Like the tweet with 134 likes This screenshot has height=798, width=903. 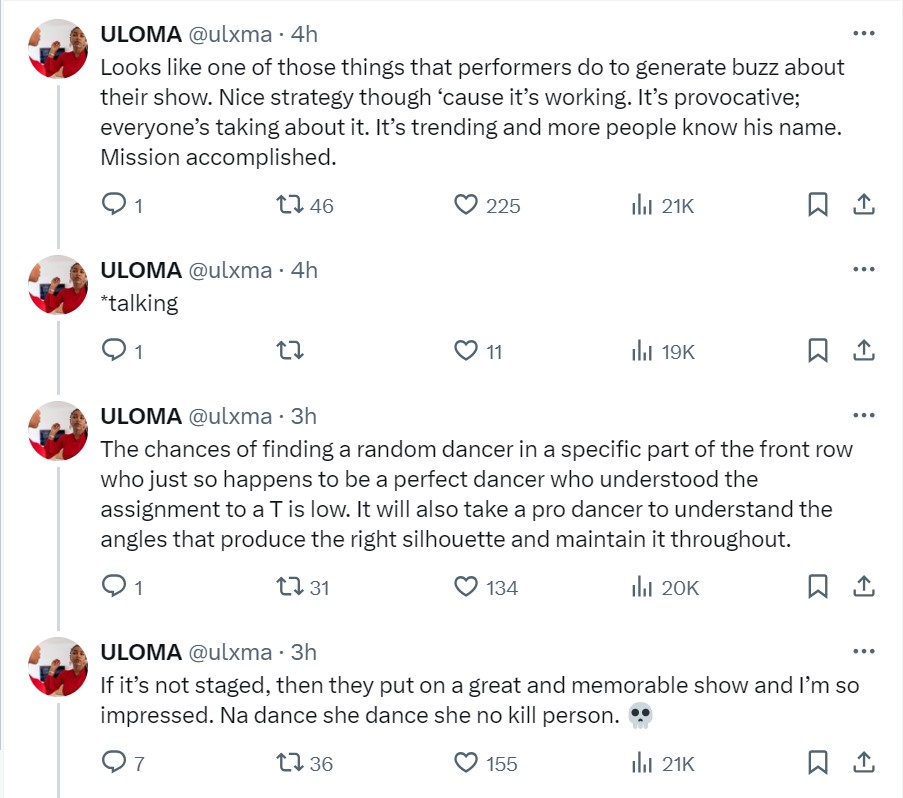465,587
